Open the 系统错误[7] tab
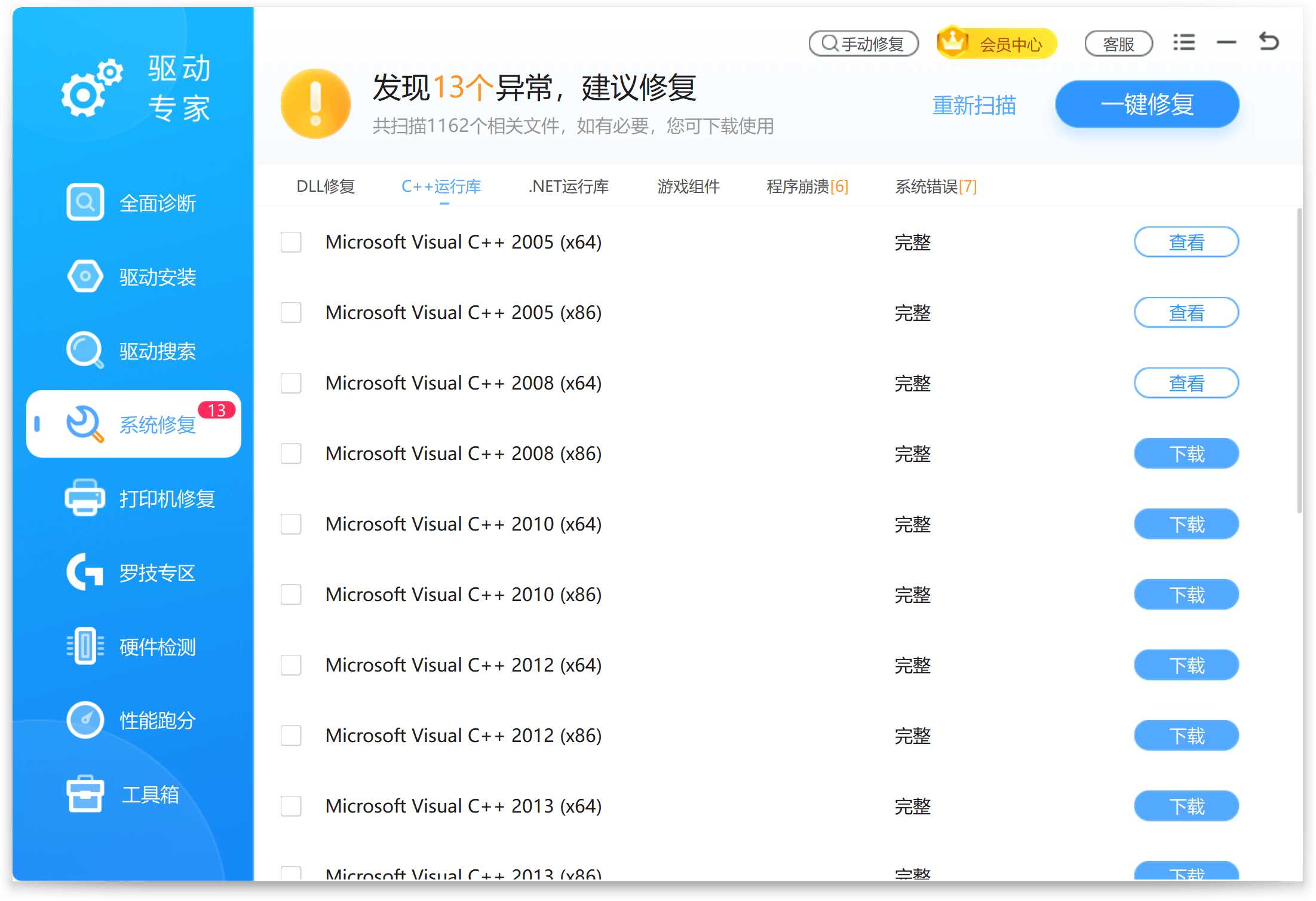 (x=935, y=186)
